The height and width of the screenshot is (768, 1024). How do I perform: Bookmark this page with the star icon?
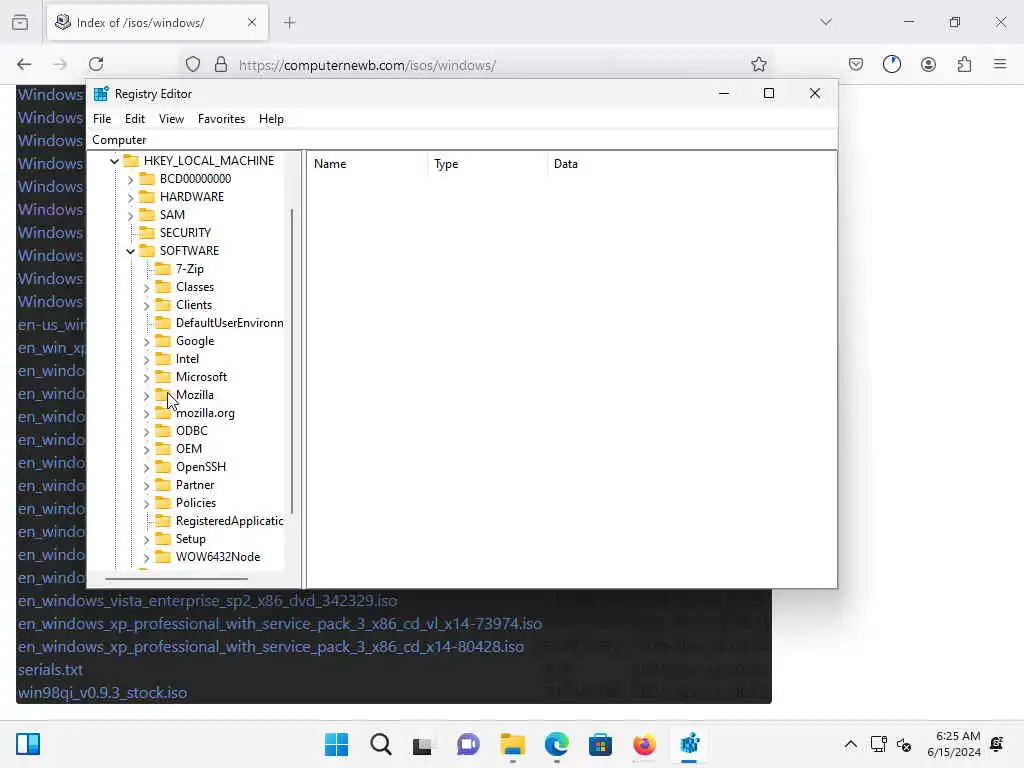758,65
